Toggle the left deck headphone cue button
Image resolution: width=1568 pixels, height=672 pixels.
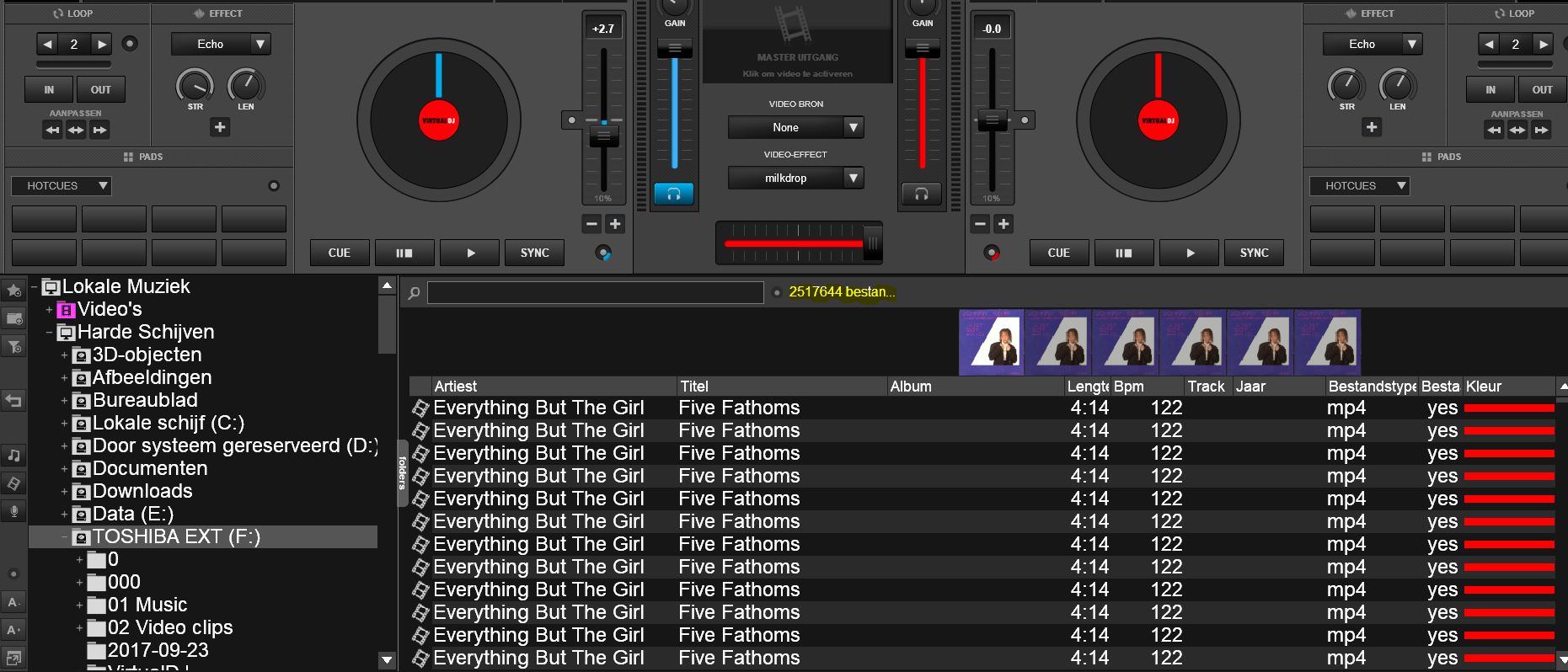pos(674,194)
